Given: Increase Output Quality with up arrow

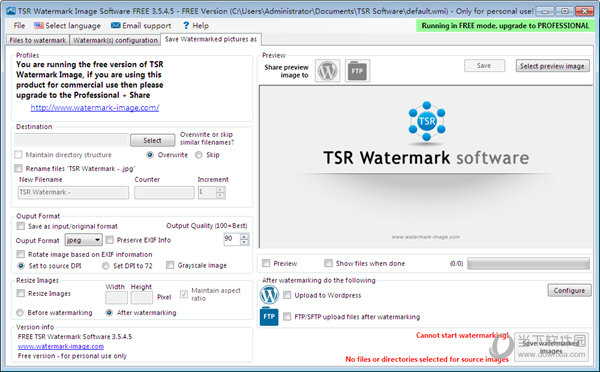Looking at the screenshot, I should [x=244, y=237].
